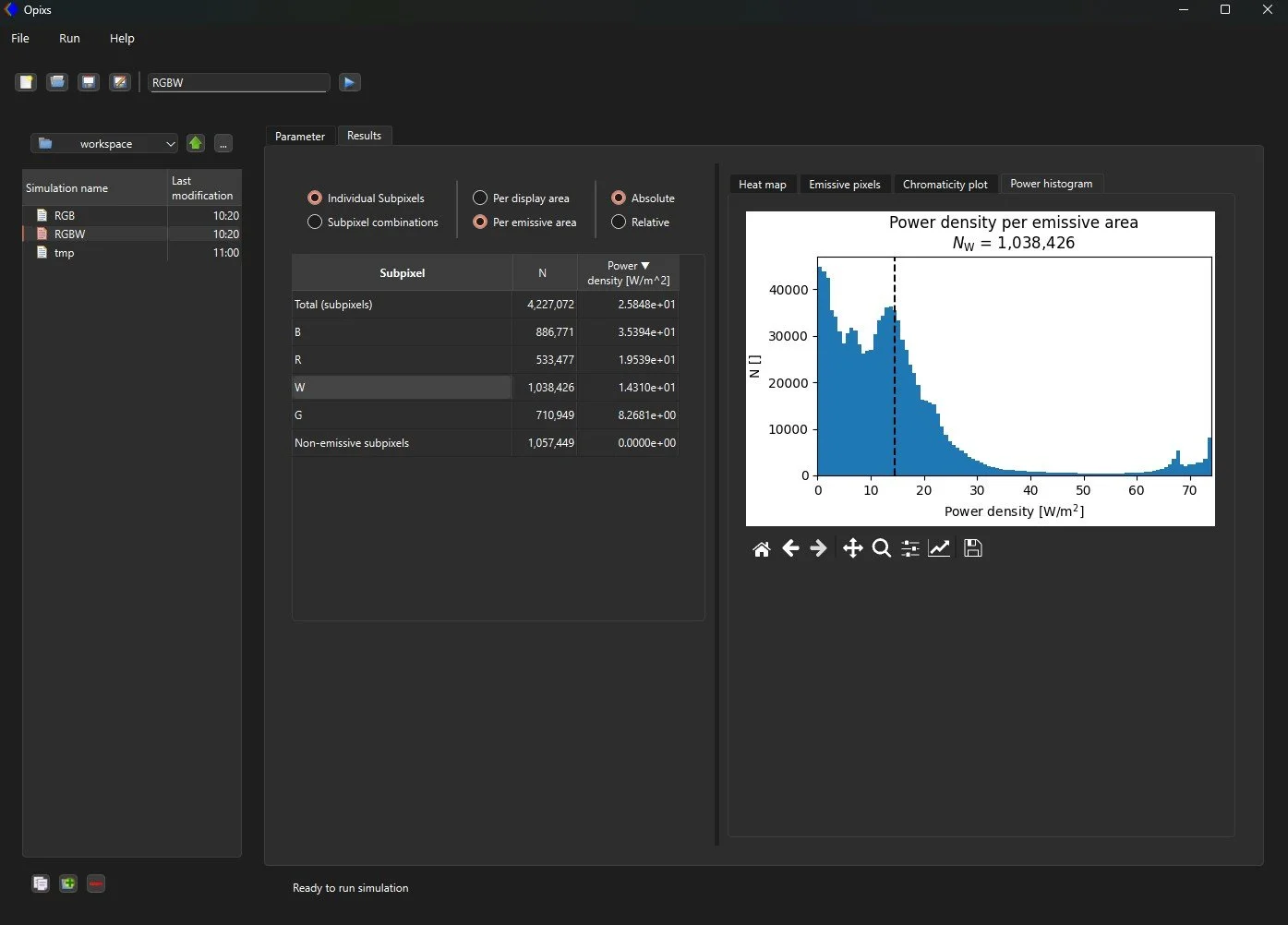Create a new simulation file icon

pos(25,82)
